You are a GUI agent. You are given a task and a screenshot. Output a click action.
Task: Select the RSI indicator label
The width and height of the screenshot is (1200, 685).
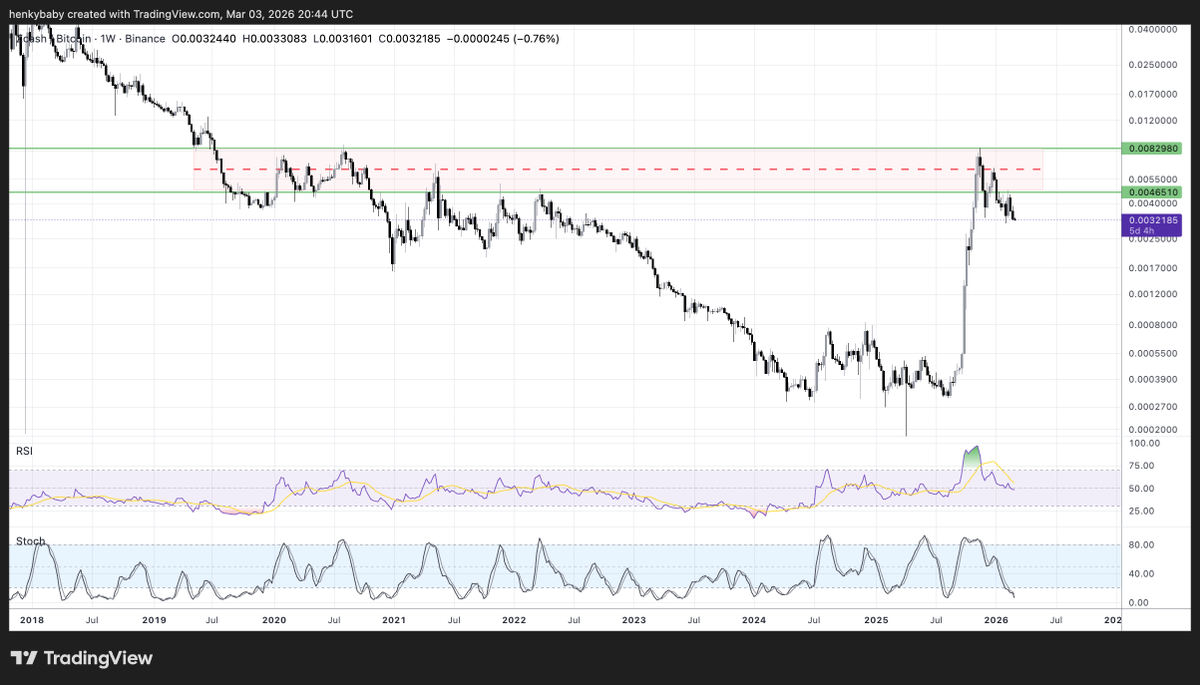[23, 452]
